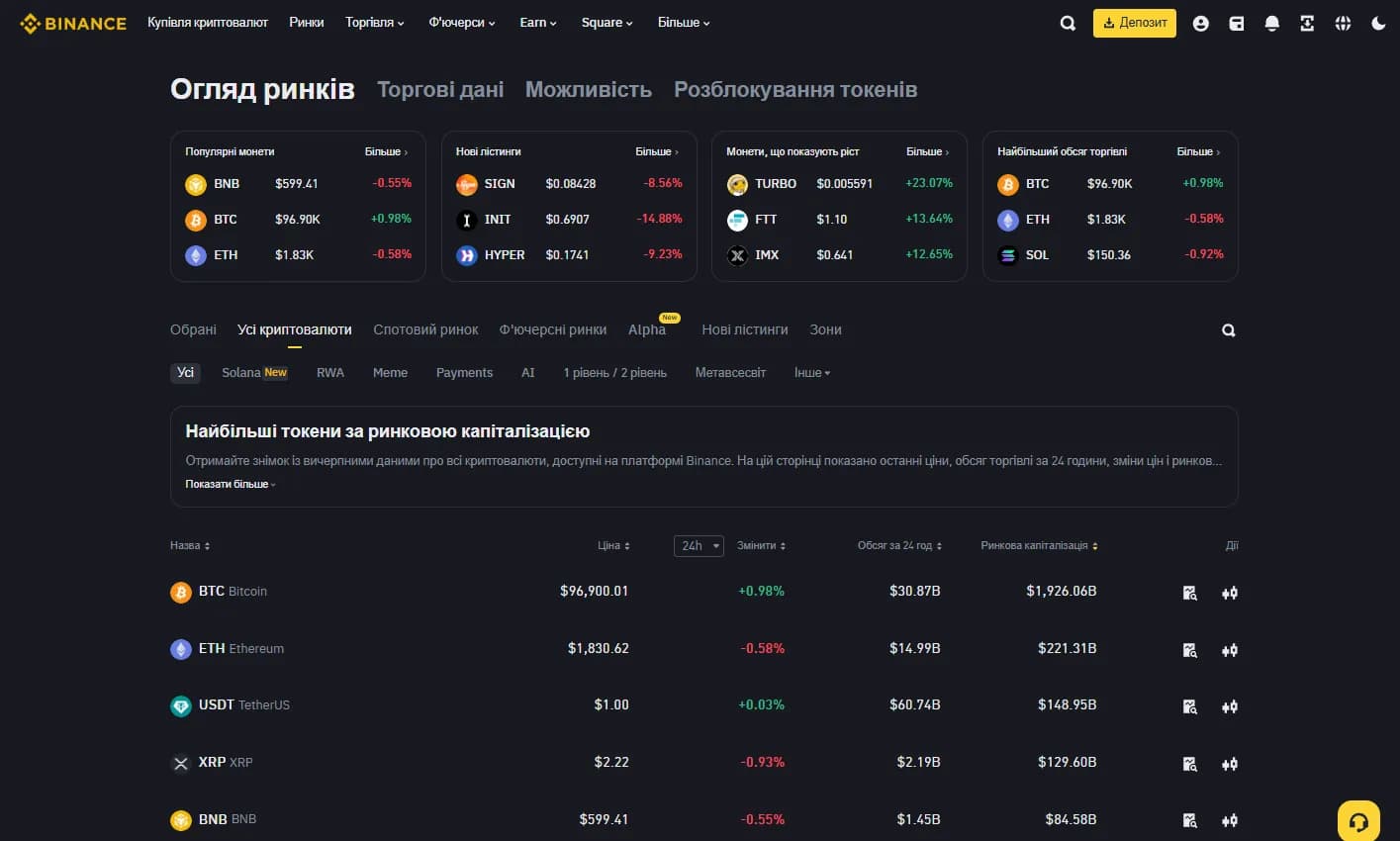Sort by Обсяг за 24 год column
Screen dimensions: 1400x841
(899, 546)
